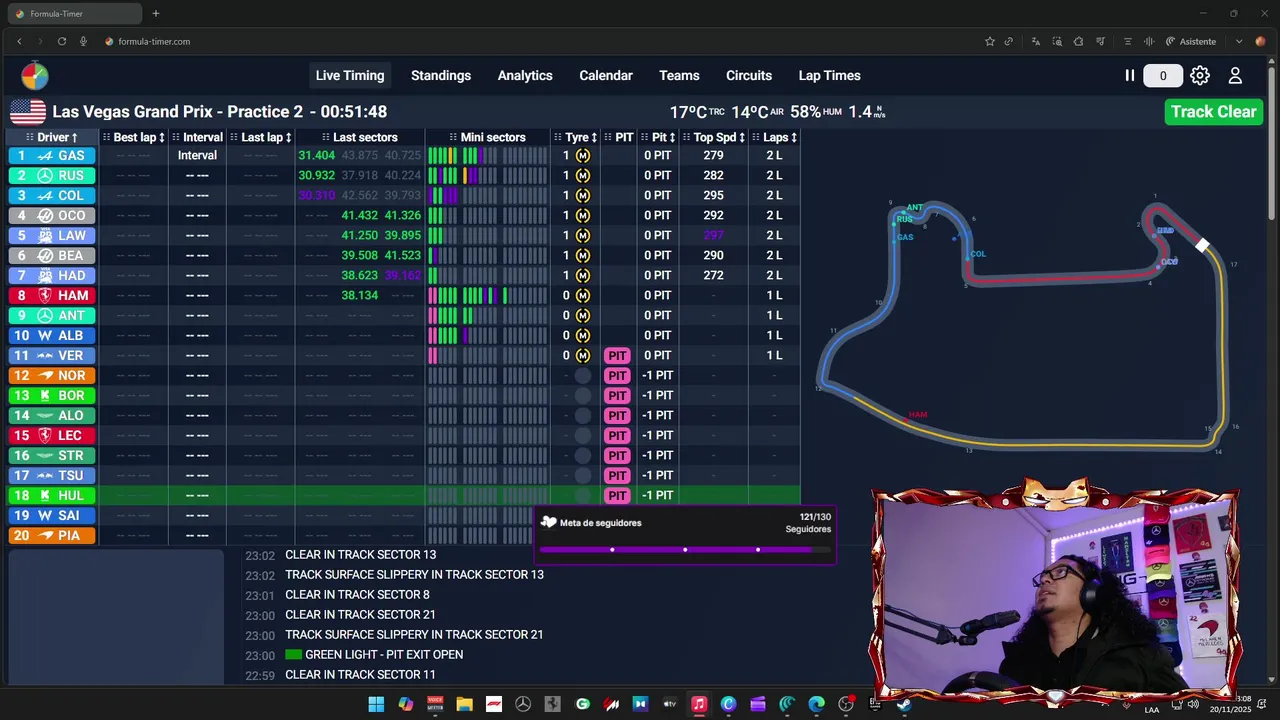Click top speed 295 for COL
The image size is (1280, 720).
(x=713, y=195)
